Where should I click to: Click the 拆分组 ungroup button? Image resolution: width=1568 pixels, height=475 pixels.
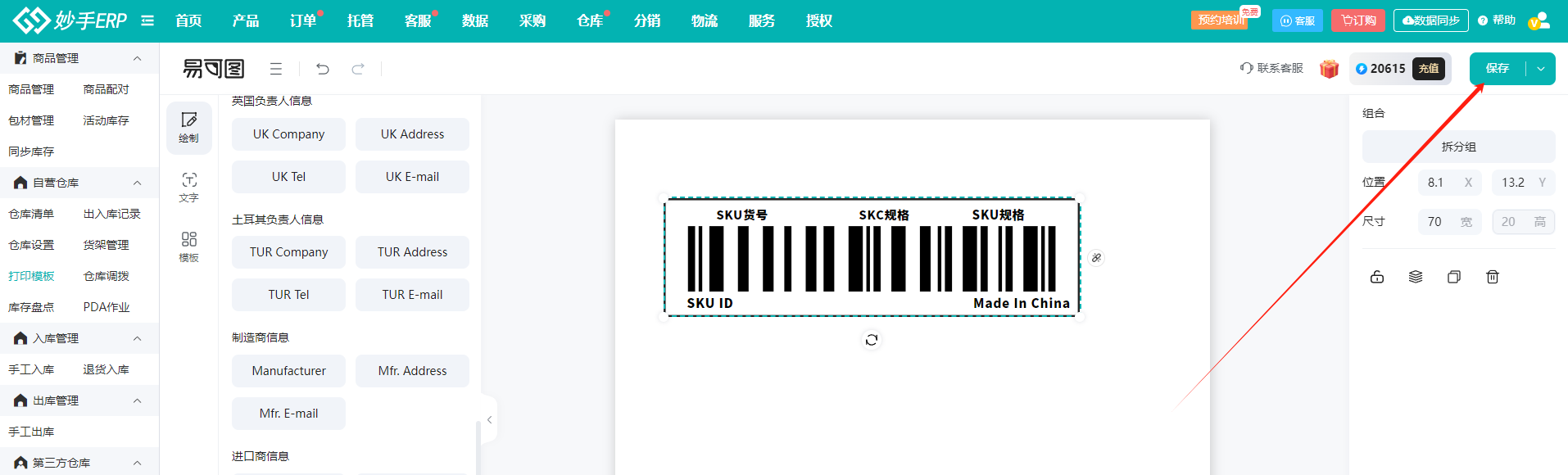point(1458,147)
